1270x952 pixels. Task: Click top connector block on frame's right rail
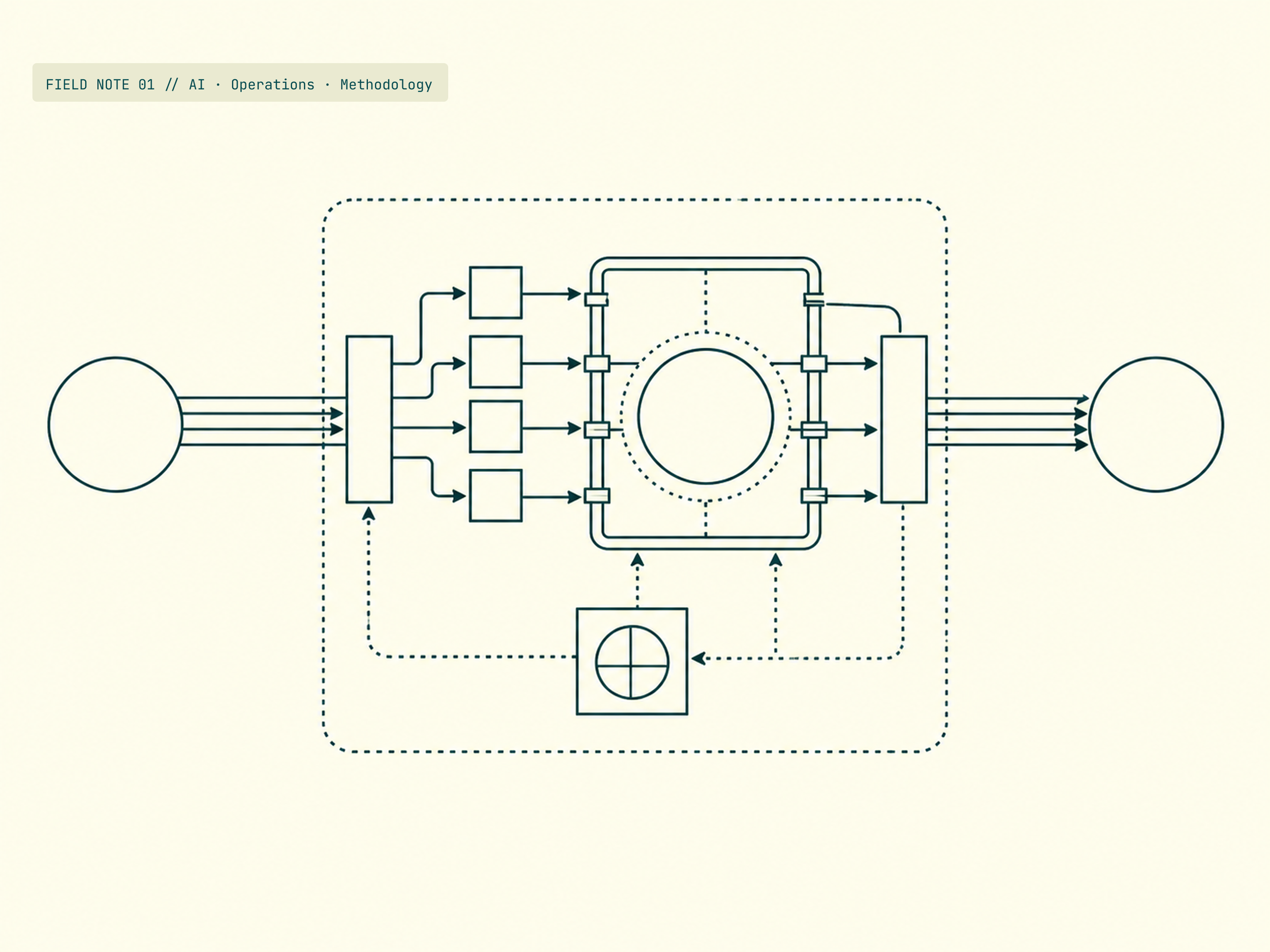coord(813,300)
